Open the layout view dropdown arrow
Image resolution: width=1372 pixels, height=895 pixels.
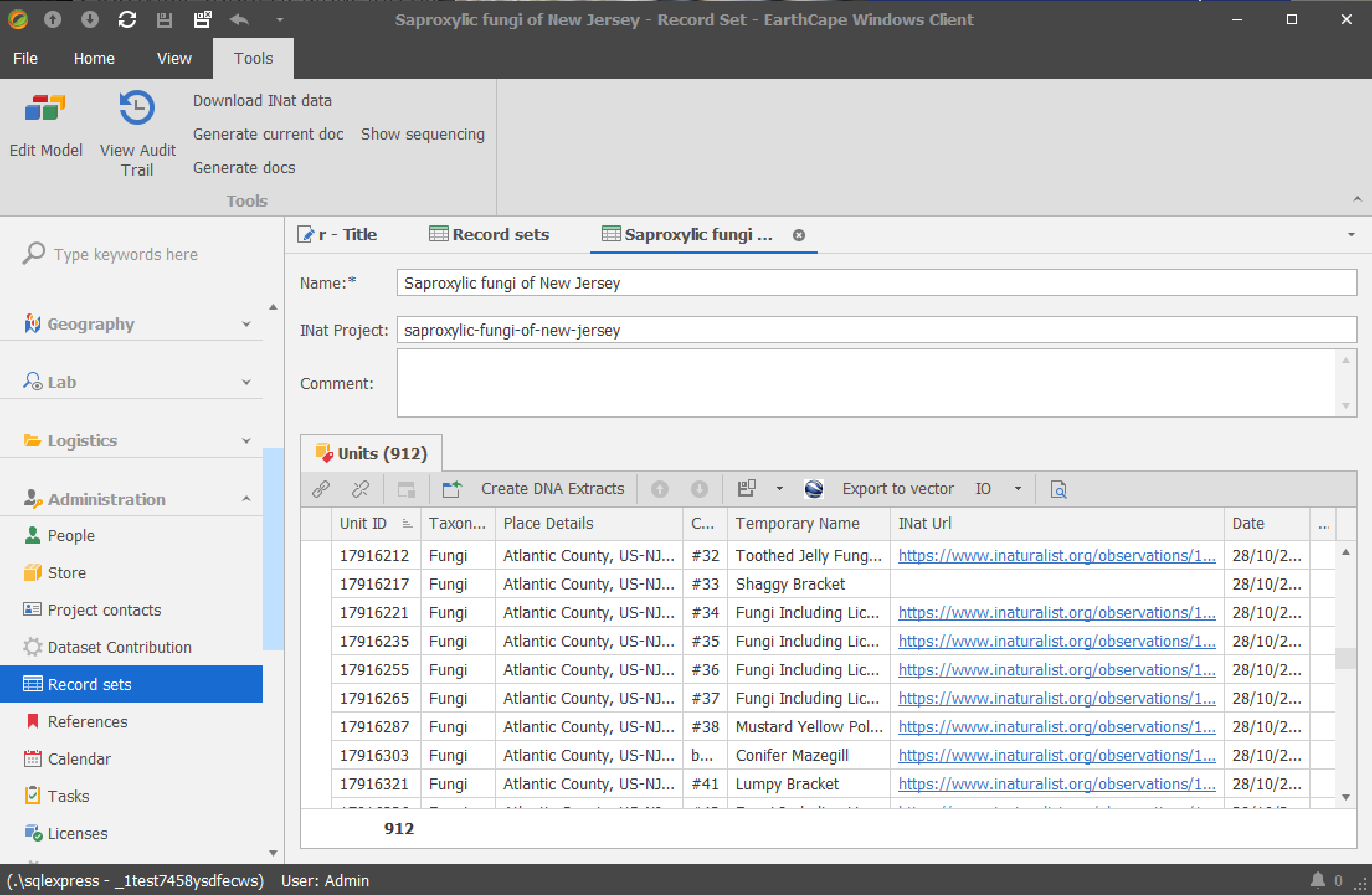tap(780, 489)
